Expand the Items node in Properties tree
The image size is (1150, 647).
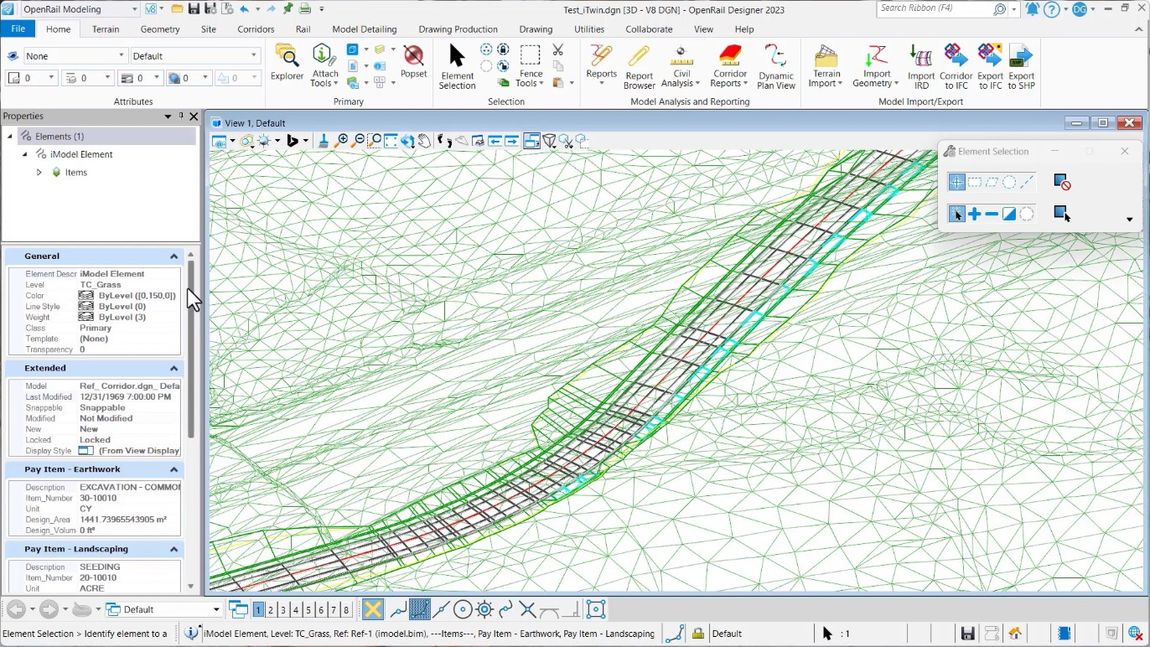(x=39, y=172)
